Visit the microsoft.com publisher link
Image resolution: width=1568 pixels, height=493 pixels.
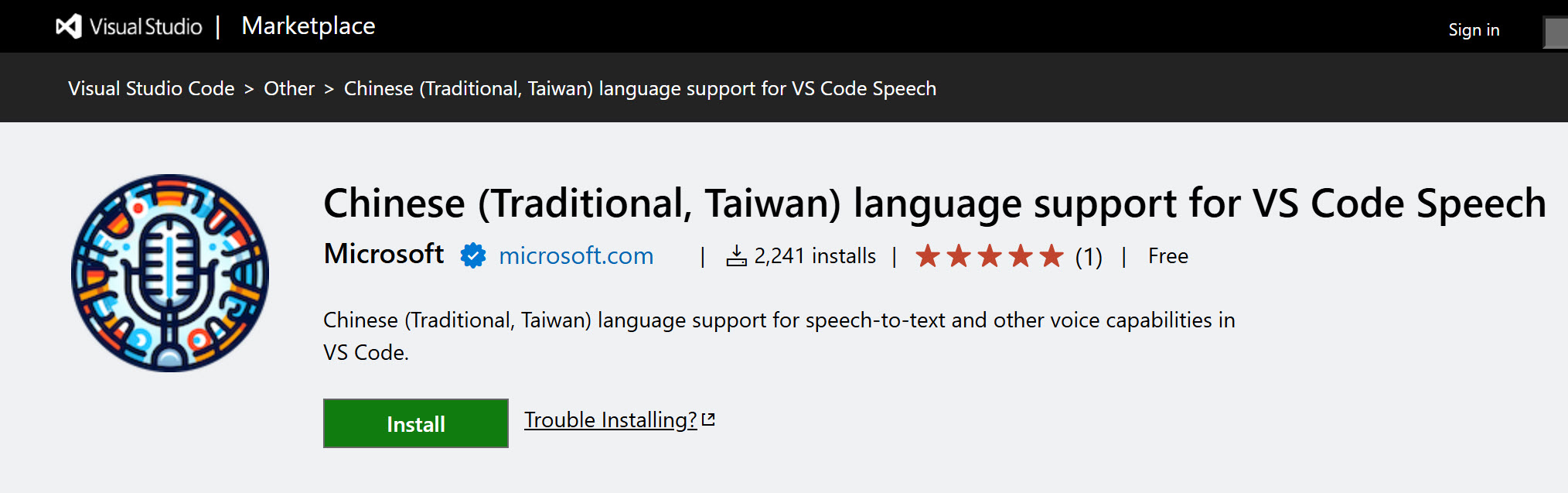575,255
